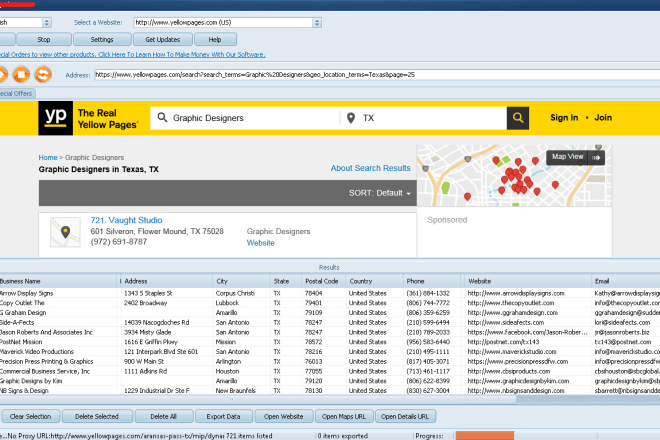
Task: Click the special orders promotional link
Action: click(x=133, y=54)
